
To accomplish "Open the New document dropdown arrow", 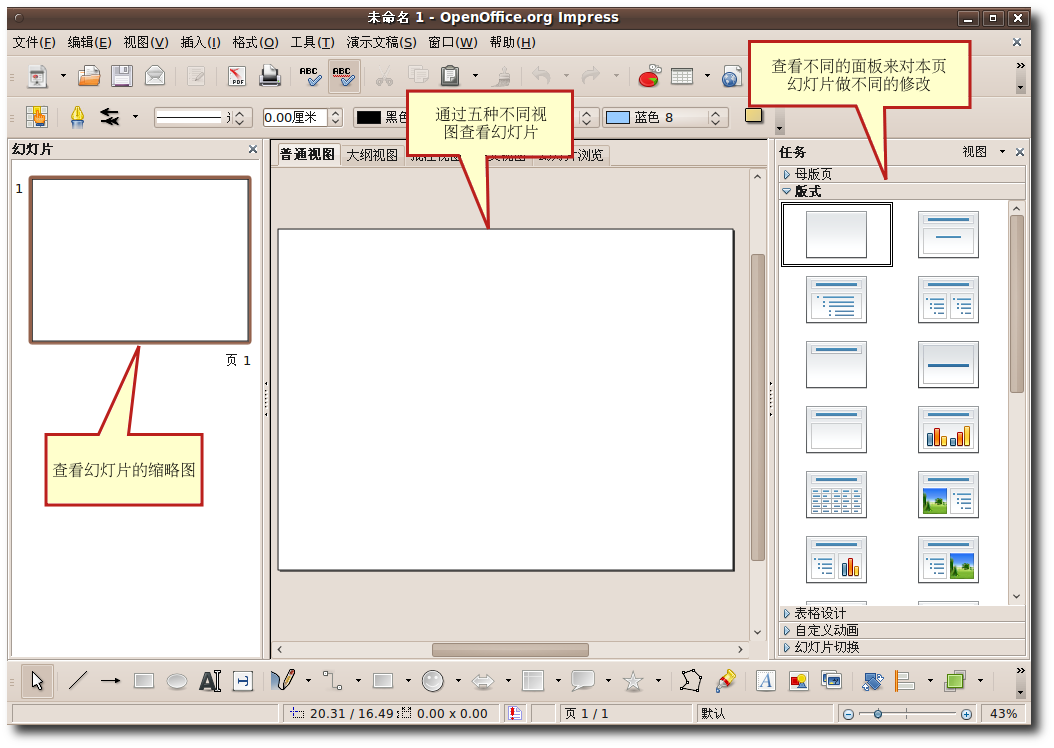I will 63,76.
